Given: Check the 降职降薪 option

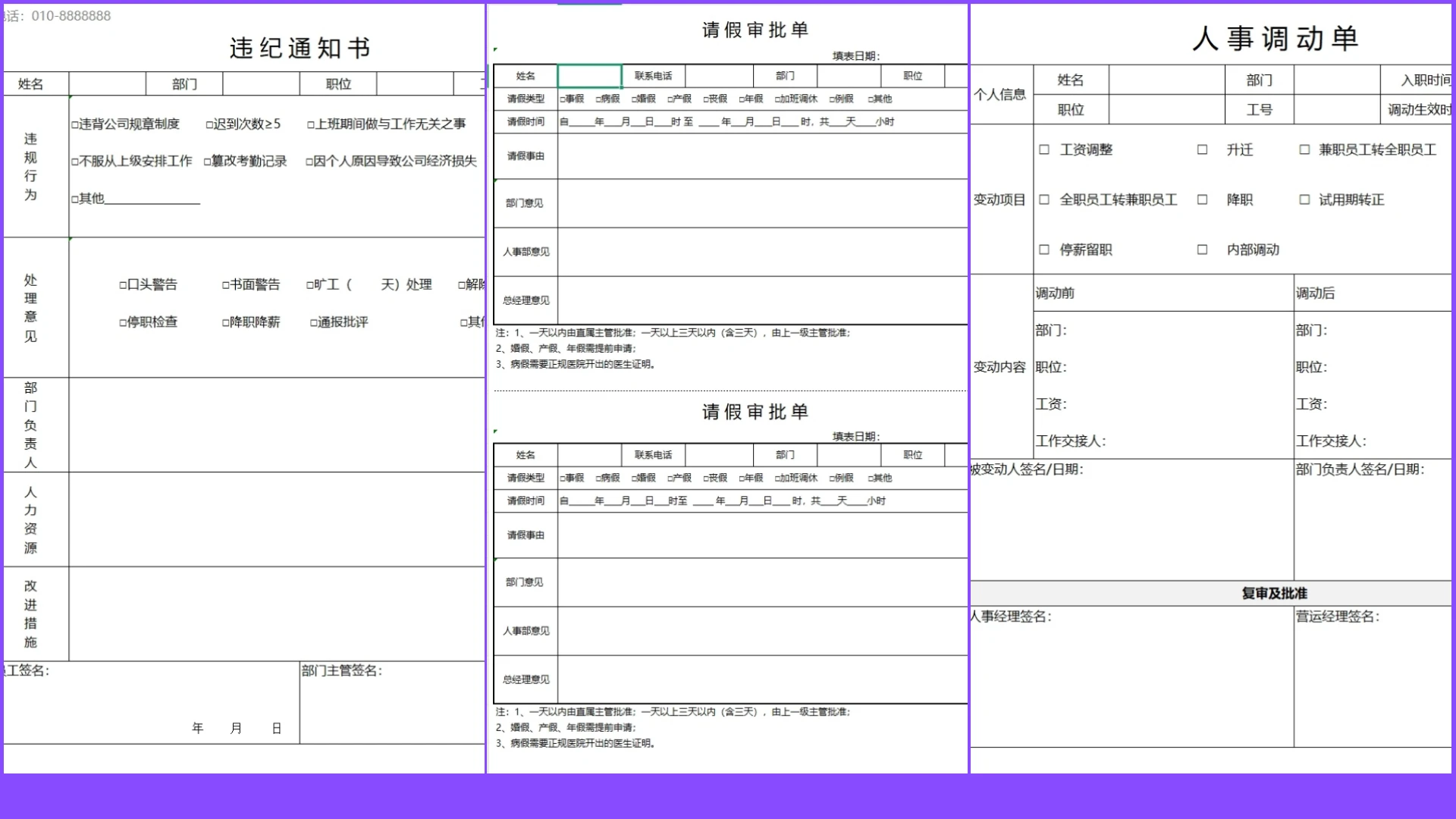Looking at the screenshot, I should pos(226,322).
